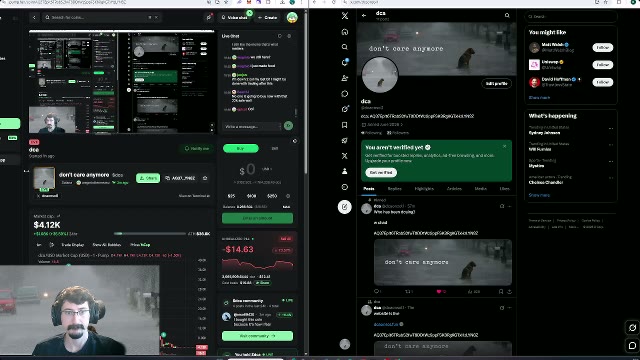Follow Matt Walsh

point(602,47)
